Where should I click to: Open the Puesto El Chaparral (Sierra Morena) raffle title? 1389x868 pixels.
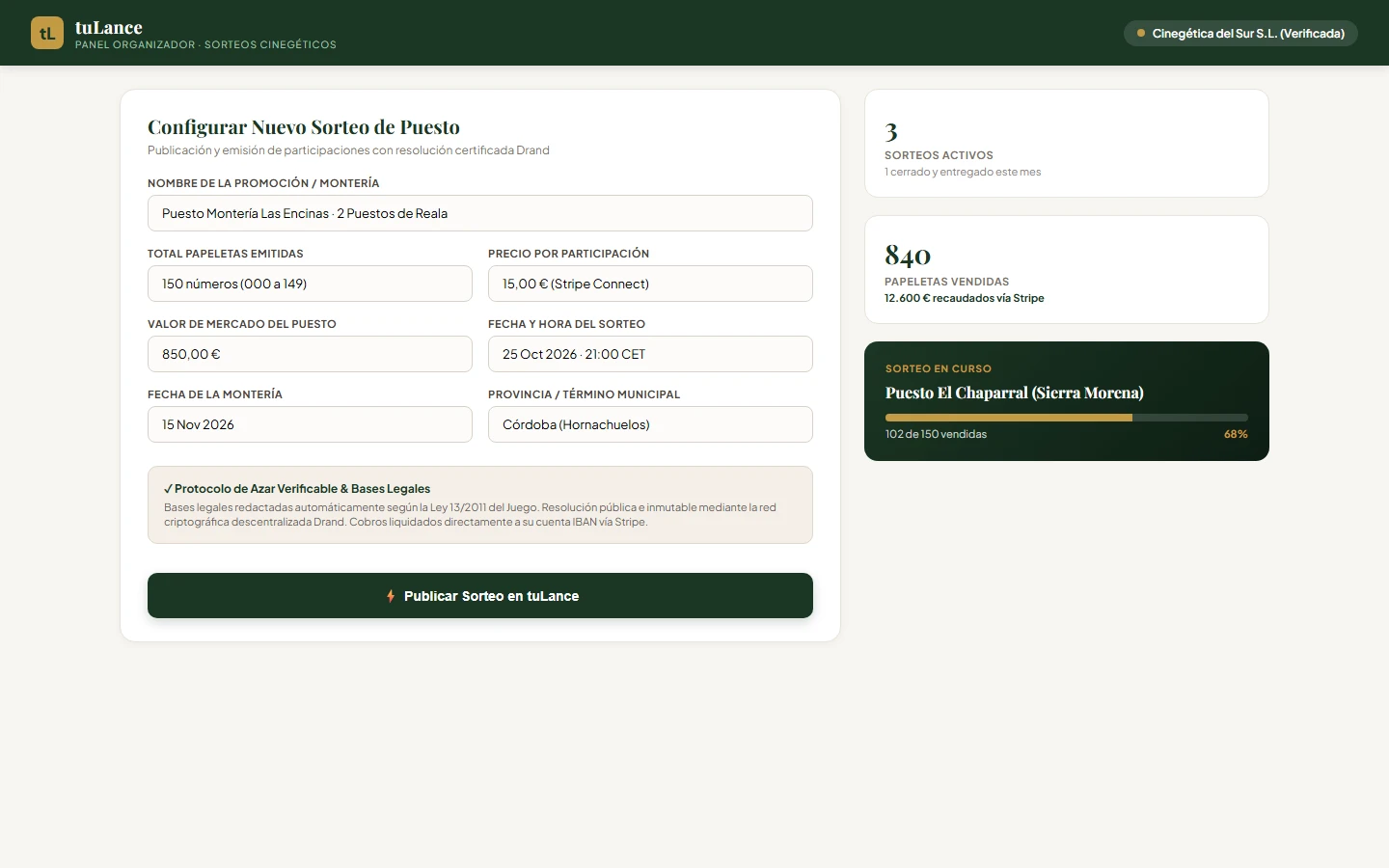1015,393
